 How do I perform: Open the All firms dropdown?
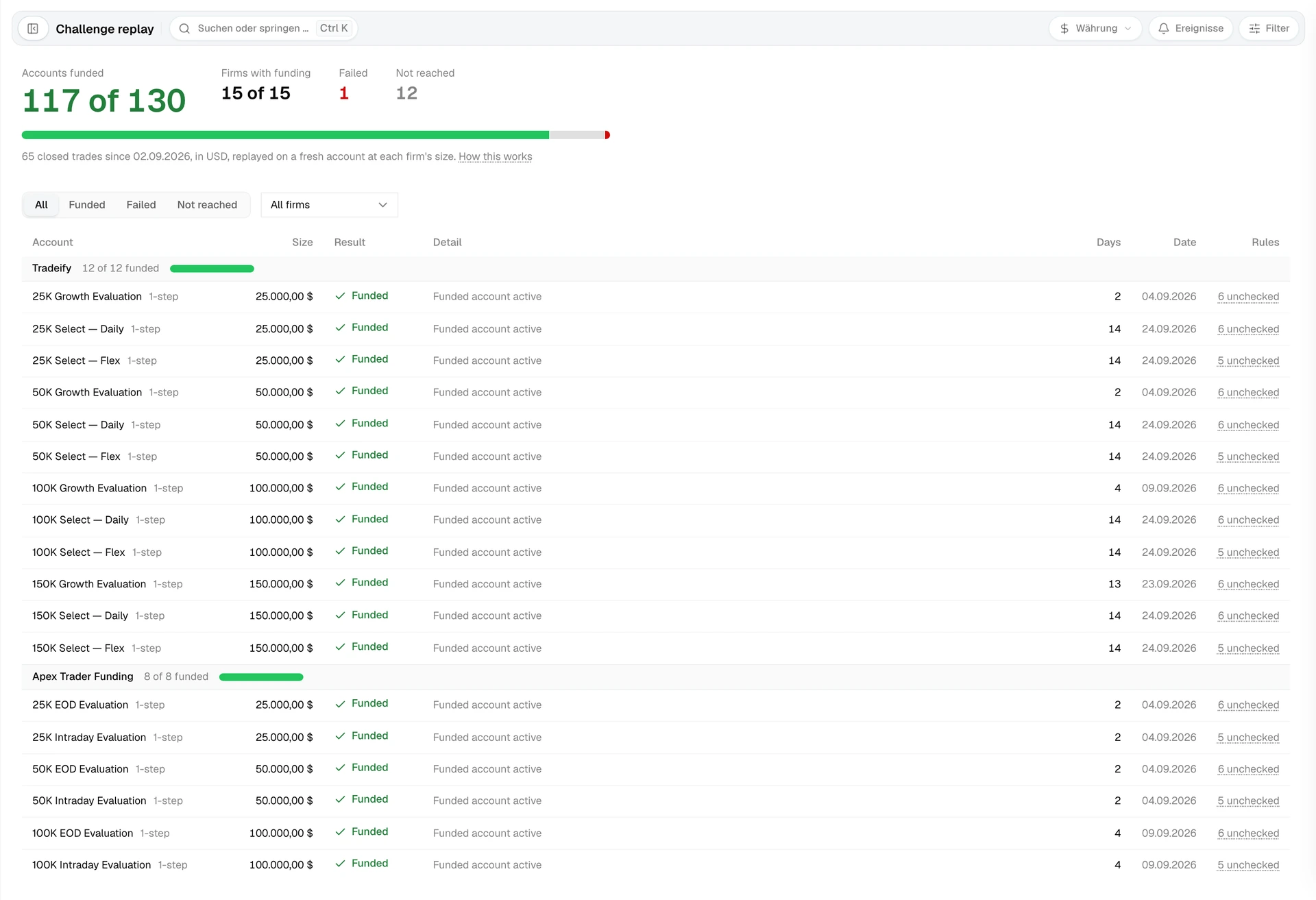329,205
